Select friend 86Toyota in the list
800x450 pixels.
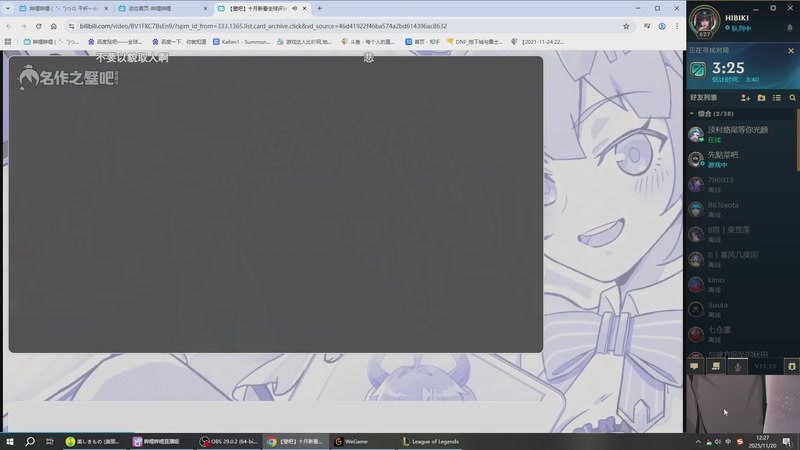(x=741, y=209)
